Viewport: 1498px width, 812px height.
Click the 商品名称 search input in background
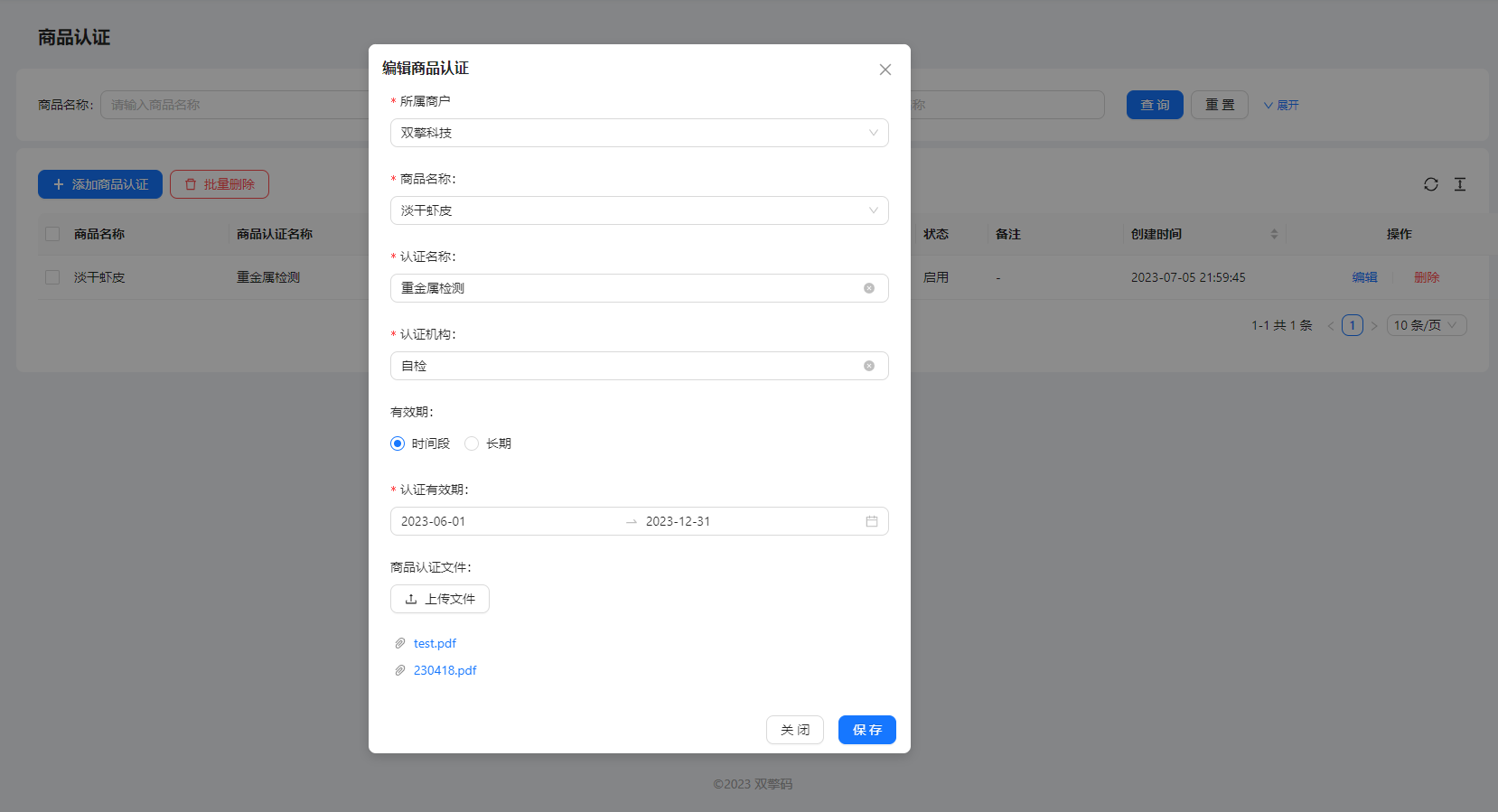point(235,105)
